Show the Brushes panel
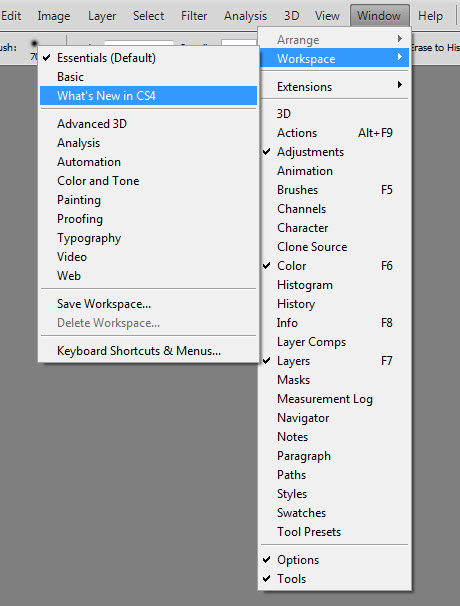Viewport: 460px width, 606px height. 334,190
